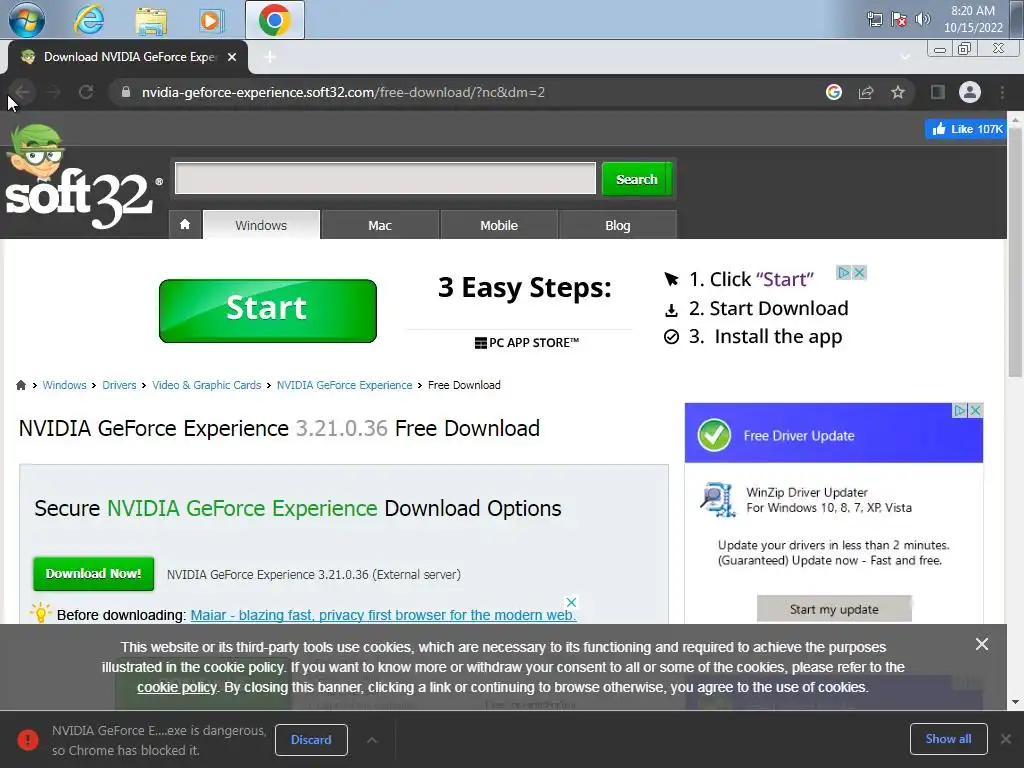The image size is (1024, 768).
Task: Click the green Search button
Action: coord(637,179)
